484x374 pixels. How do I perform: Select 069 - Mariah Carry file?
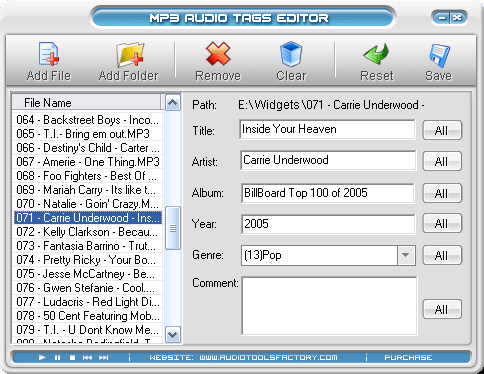88,190
